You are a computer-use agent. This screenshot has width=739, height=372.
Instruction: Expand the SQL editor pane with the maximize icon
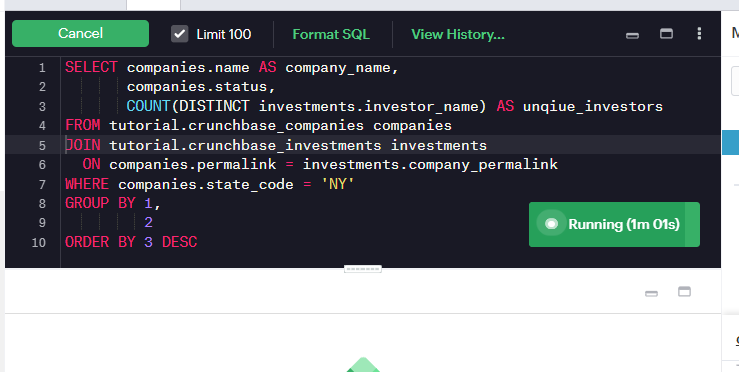click(x=666, y=33)
